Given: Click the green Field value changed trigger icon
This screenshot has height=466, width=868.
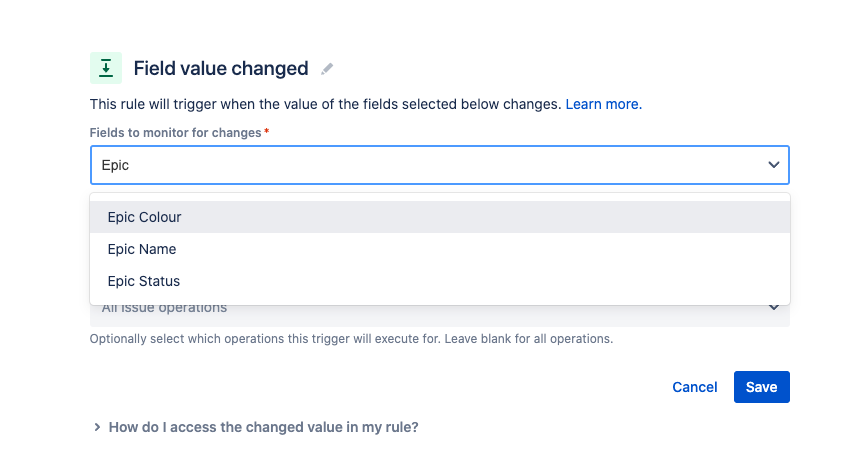Looking at the screenshot, I should point(106,68).
